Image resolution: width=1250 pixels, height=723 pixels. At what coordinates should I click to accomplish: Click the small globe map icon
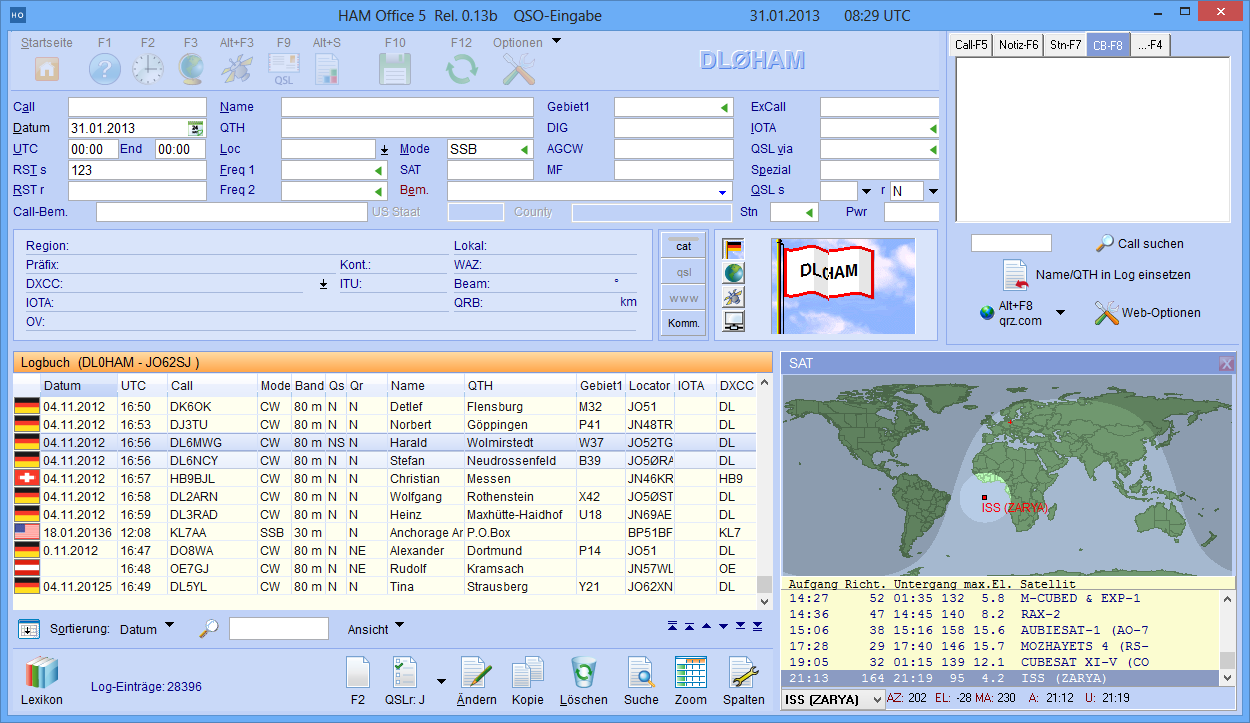(x=734, y=272)
